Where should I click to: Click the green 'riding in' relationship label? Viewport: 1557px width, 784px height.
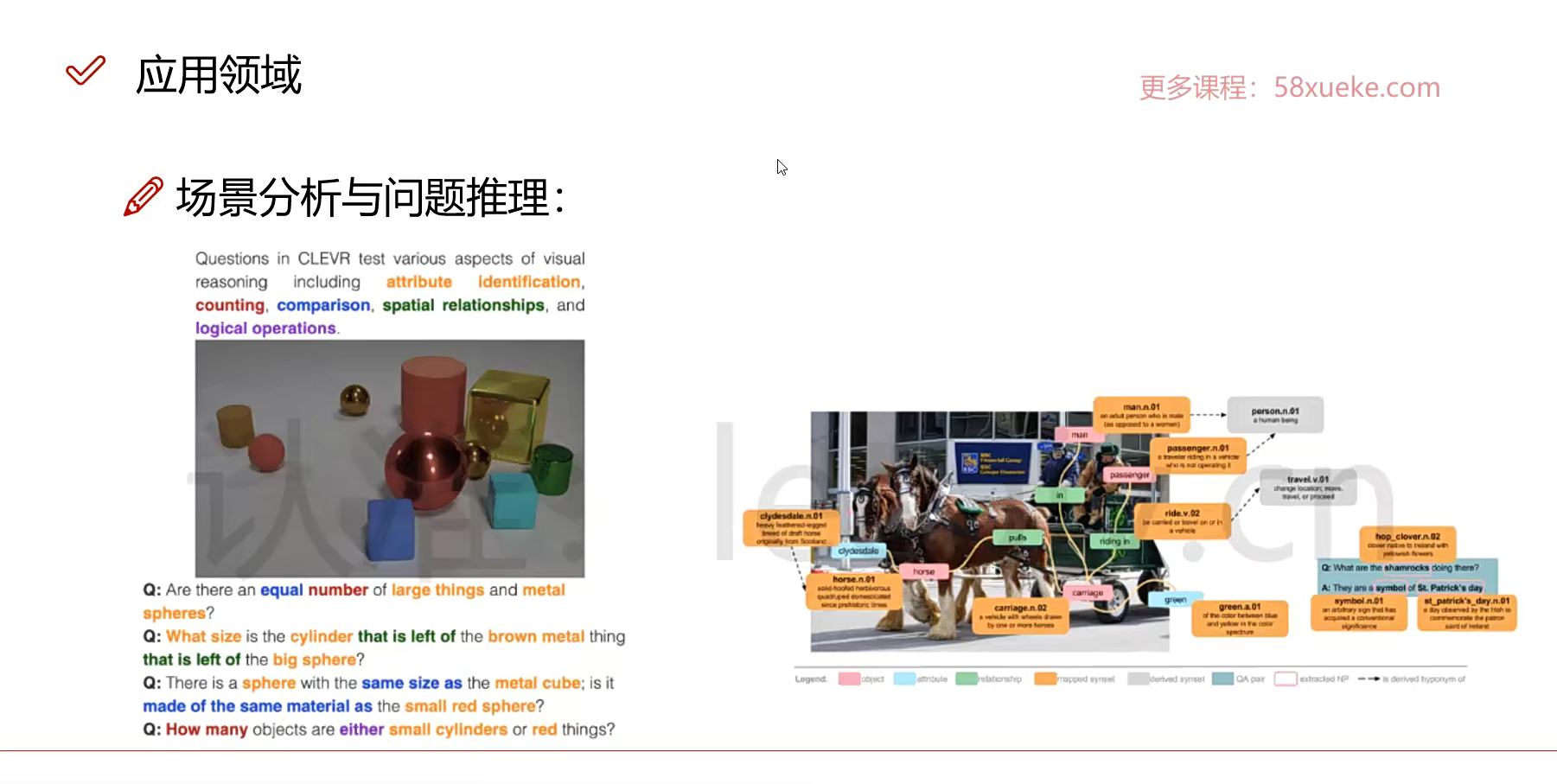coord(1114,541)
